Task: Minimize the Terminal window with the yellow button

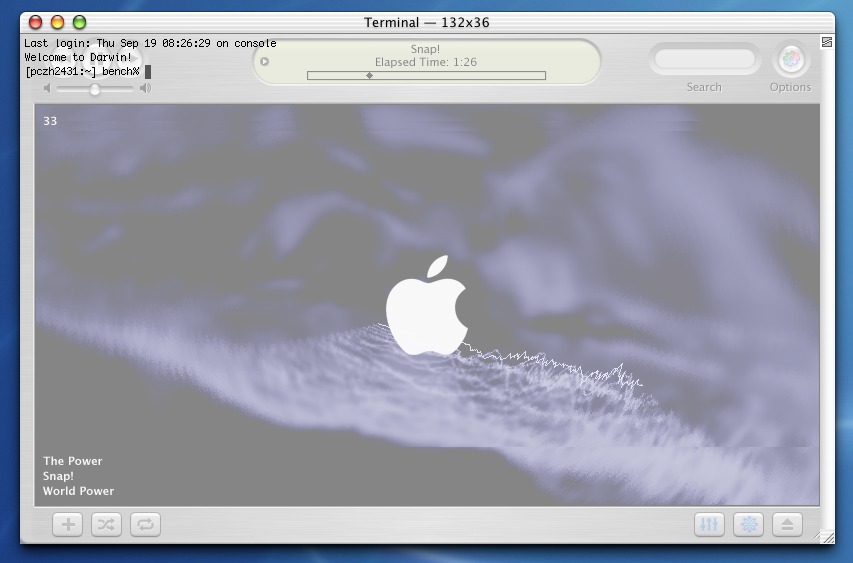Action: (x=57, y=22)
